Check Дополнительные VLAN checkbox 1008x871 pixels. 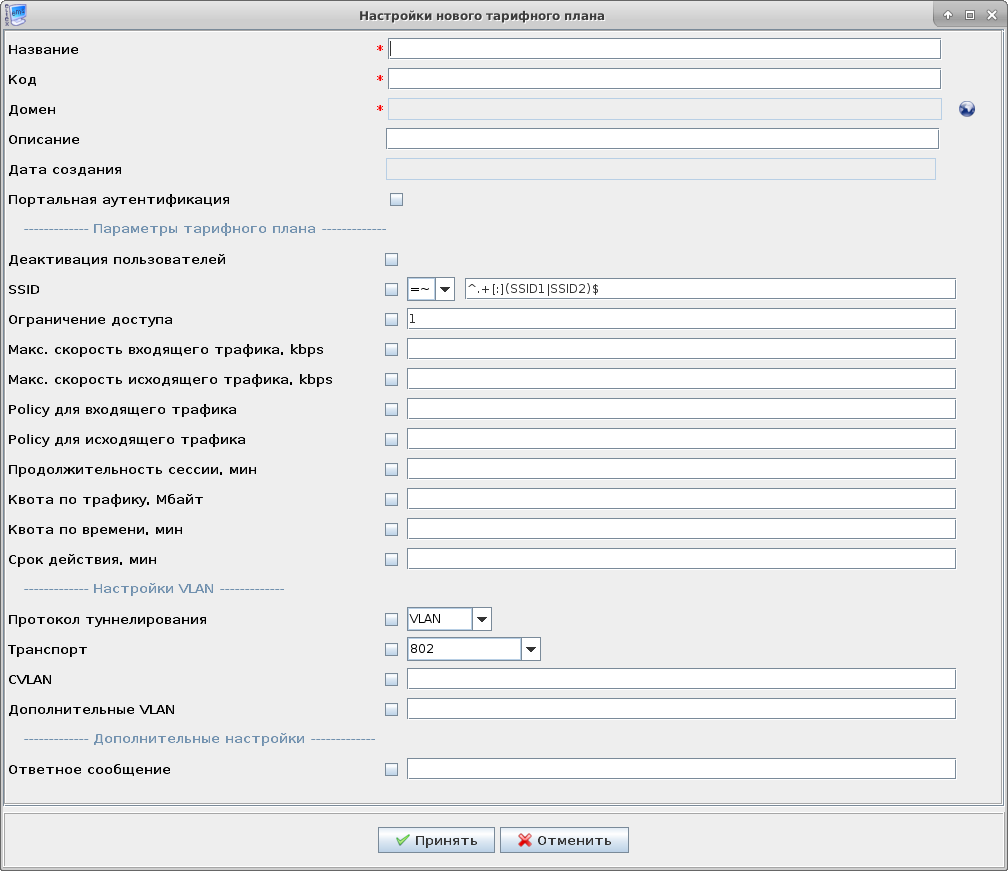pyautogui.click(x=392, y=710)
